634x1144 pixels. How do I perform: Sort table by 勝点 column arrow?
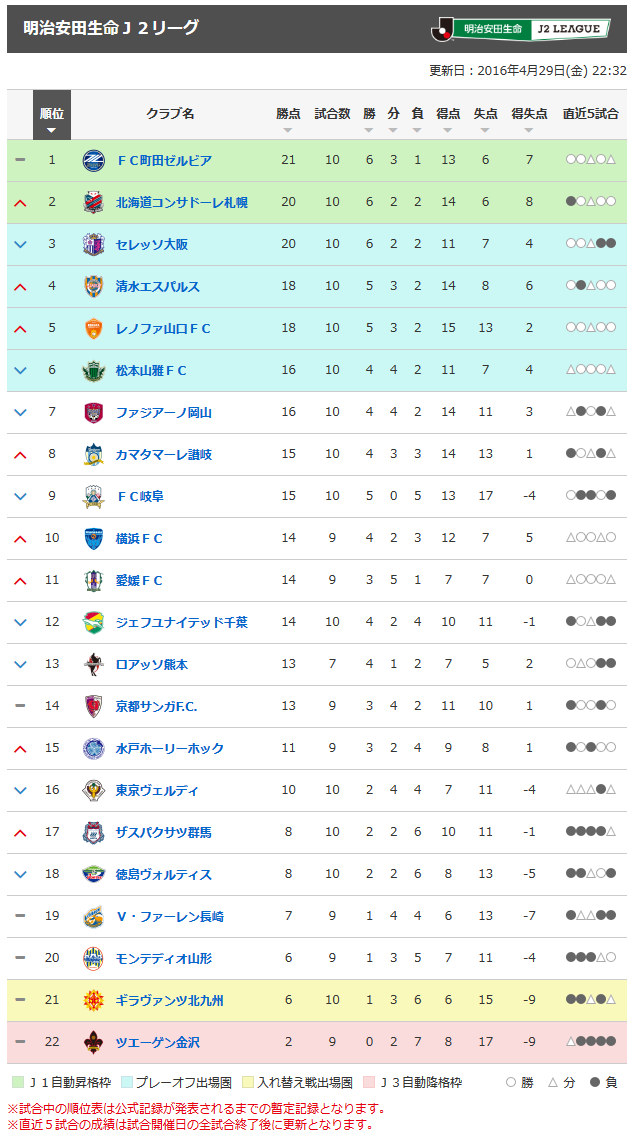pyautogui.click(x=288, y=130)
